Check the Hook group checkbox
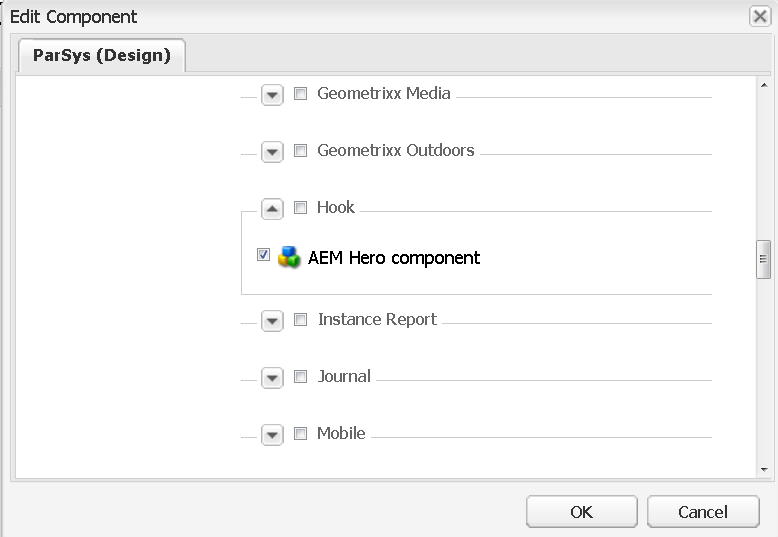The width and height of the screenshot is (778, 537). coord(301,208)
